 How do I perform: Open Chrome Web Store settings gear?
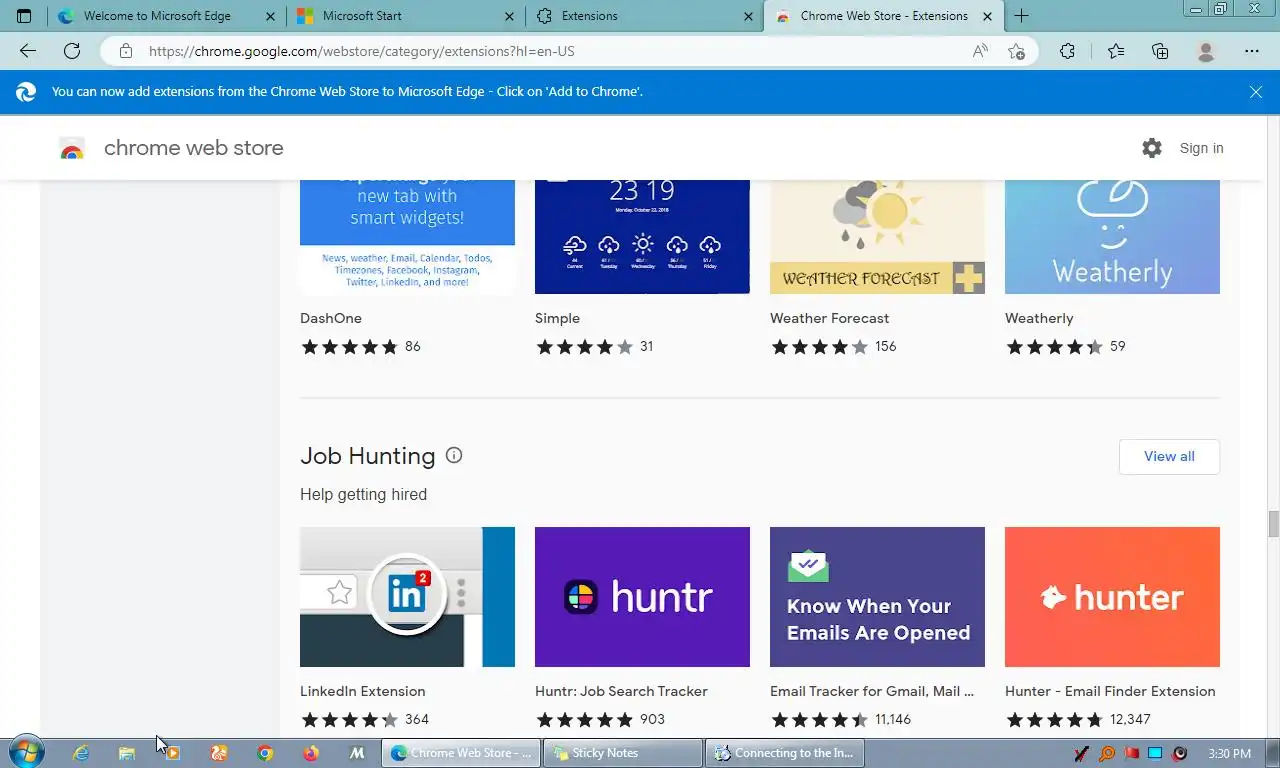1152,148
